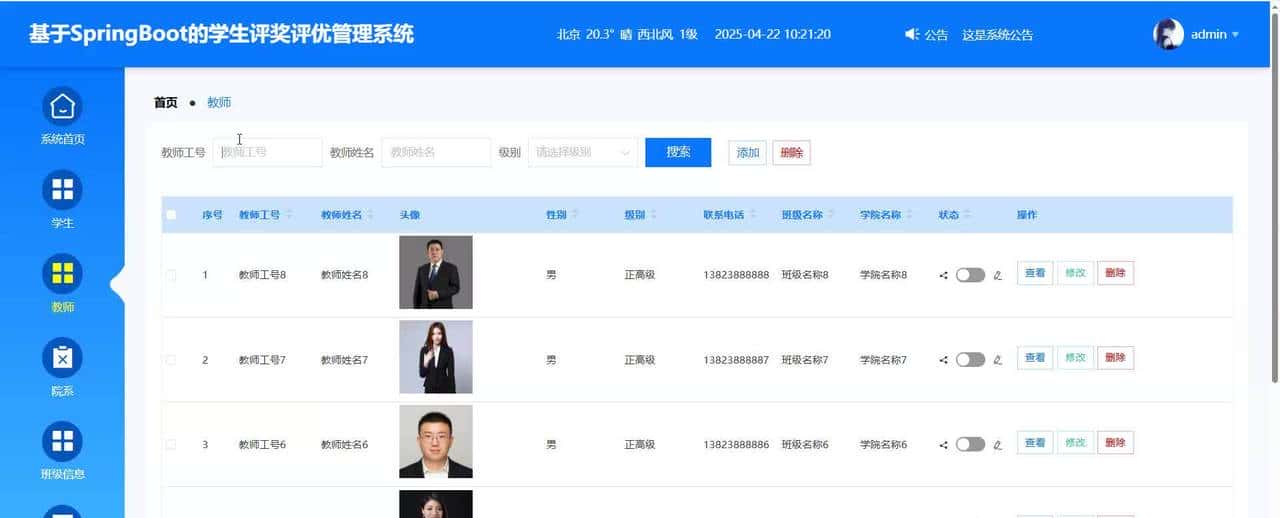Click 查看 for 教师姓名8
The image size is (1280, 518).
coord(1035,273)
